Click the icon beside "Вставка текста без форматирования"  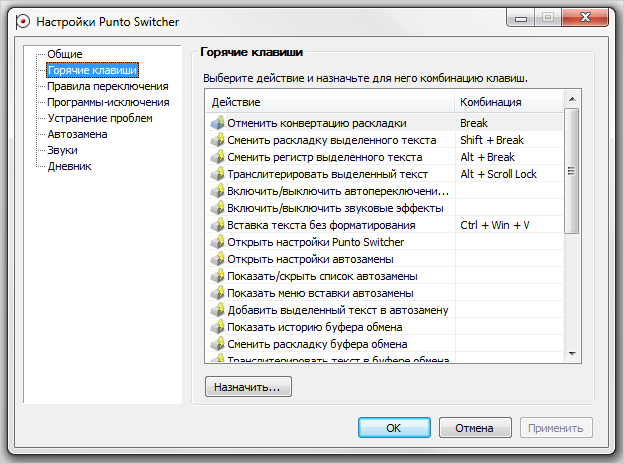coord(217,225)
